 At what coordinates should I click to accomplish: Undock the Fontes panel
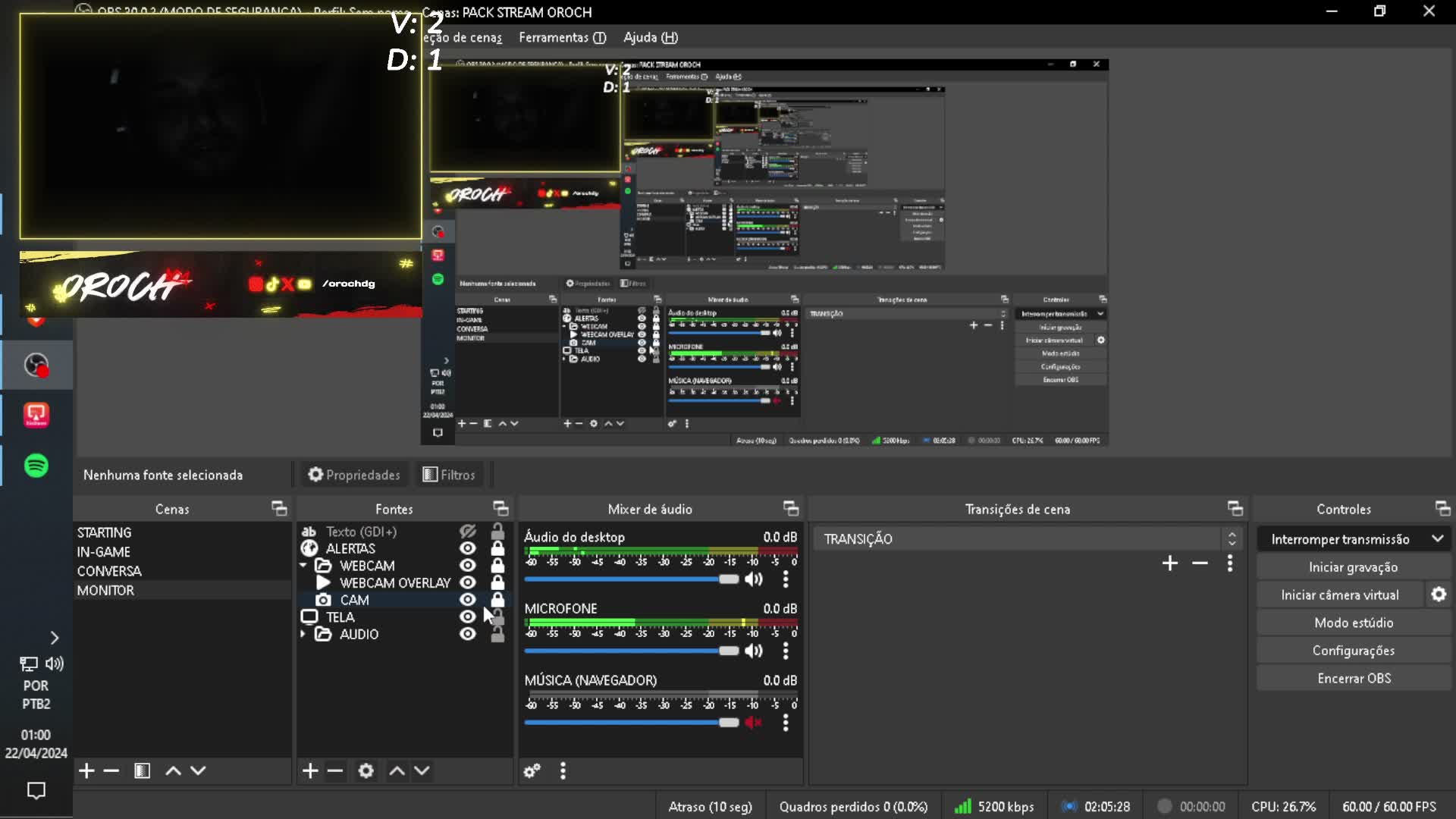500,509
